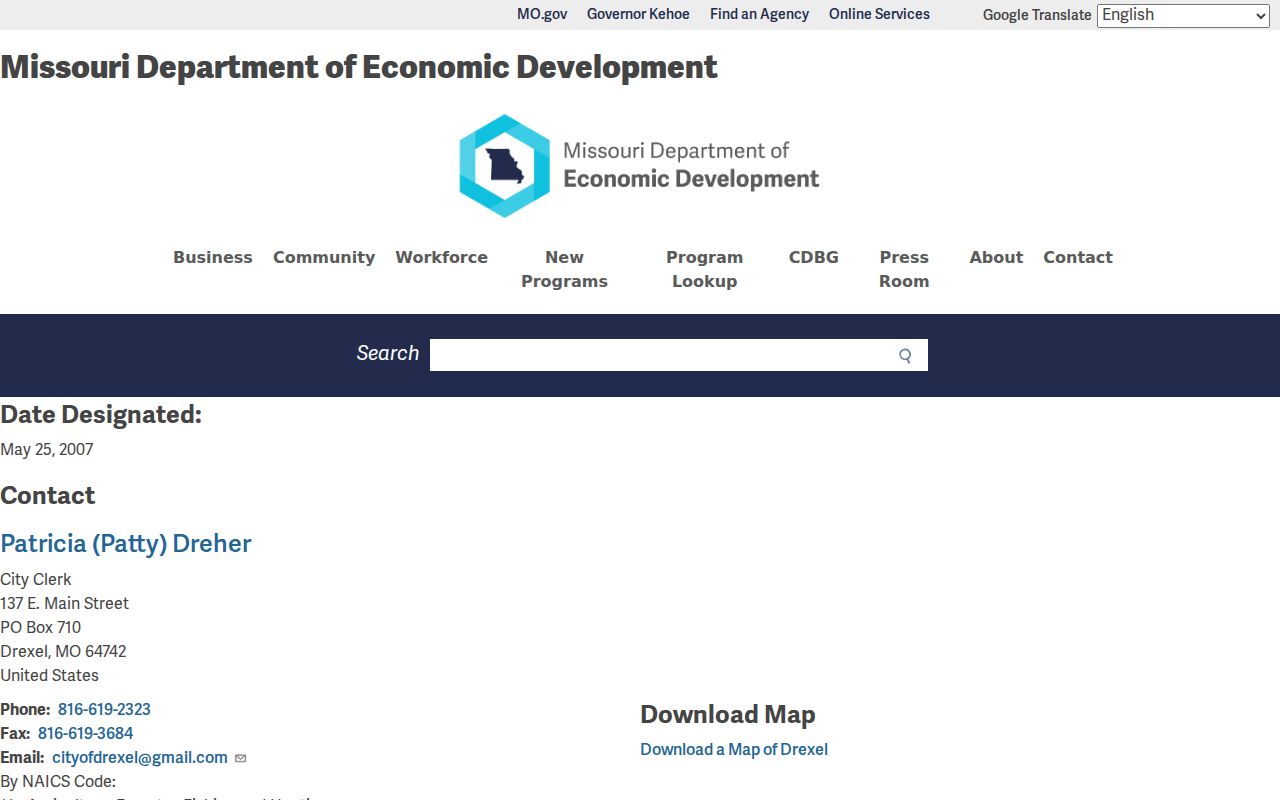
Task: Click the cityofdrexel@gmail.com email link
Action: click(x=140, y=757)
